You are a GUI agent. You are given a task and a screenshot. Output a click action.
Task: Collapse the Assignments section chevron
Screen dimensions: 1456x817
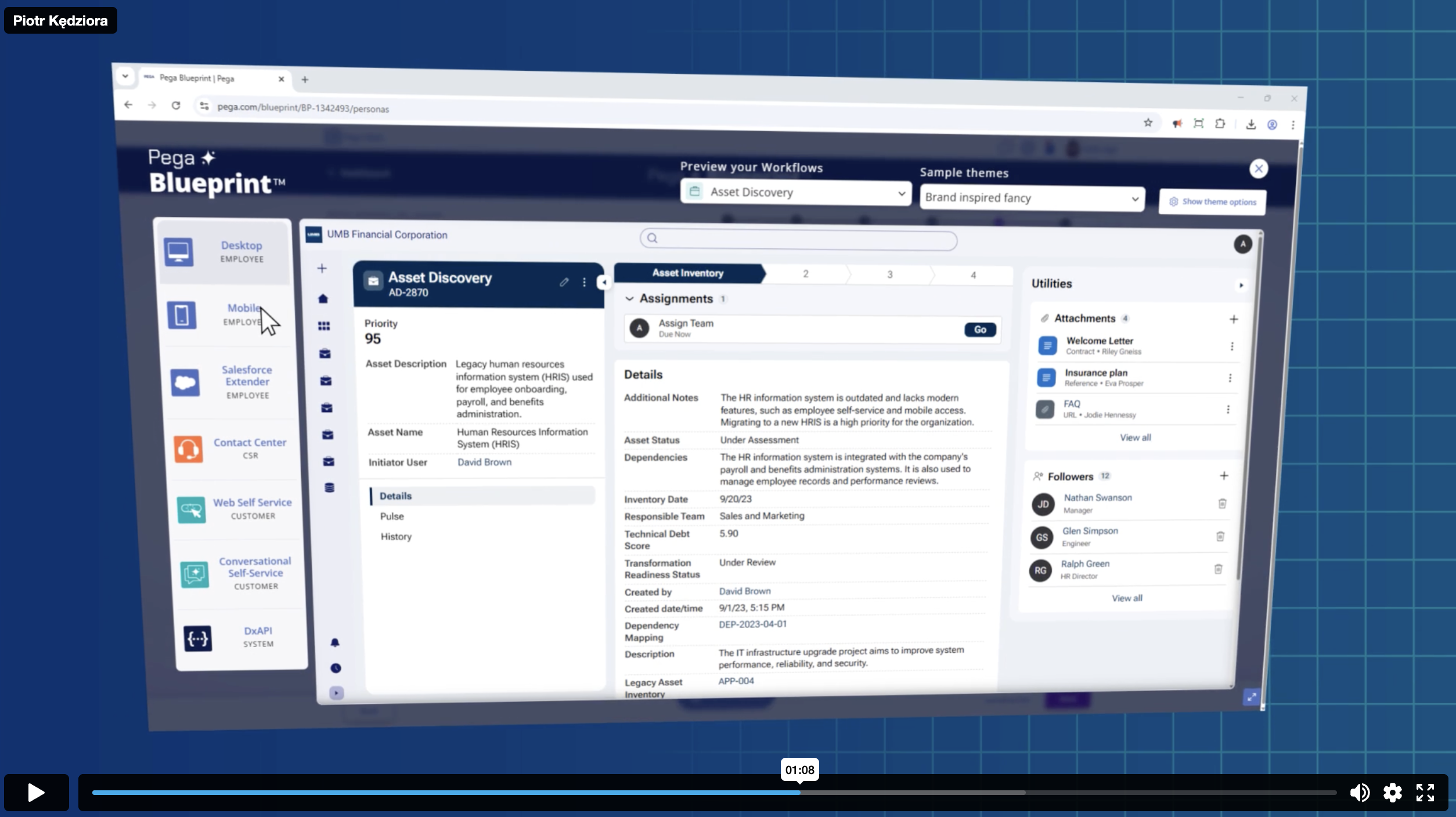coord(629,299)
